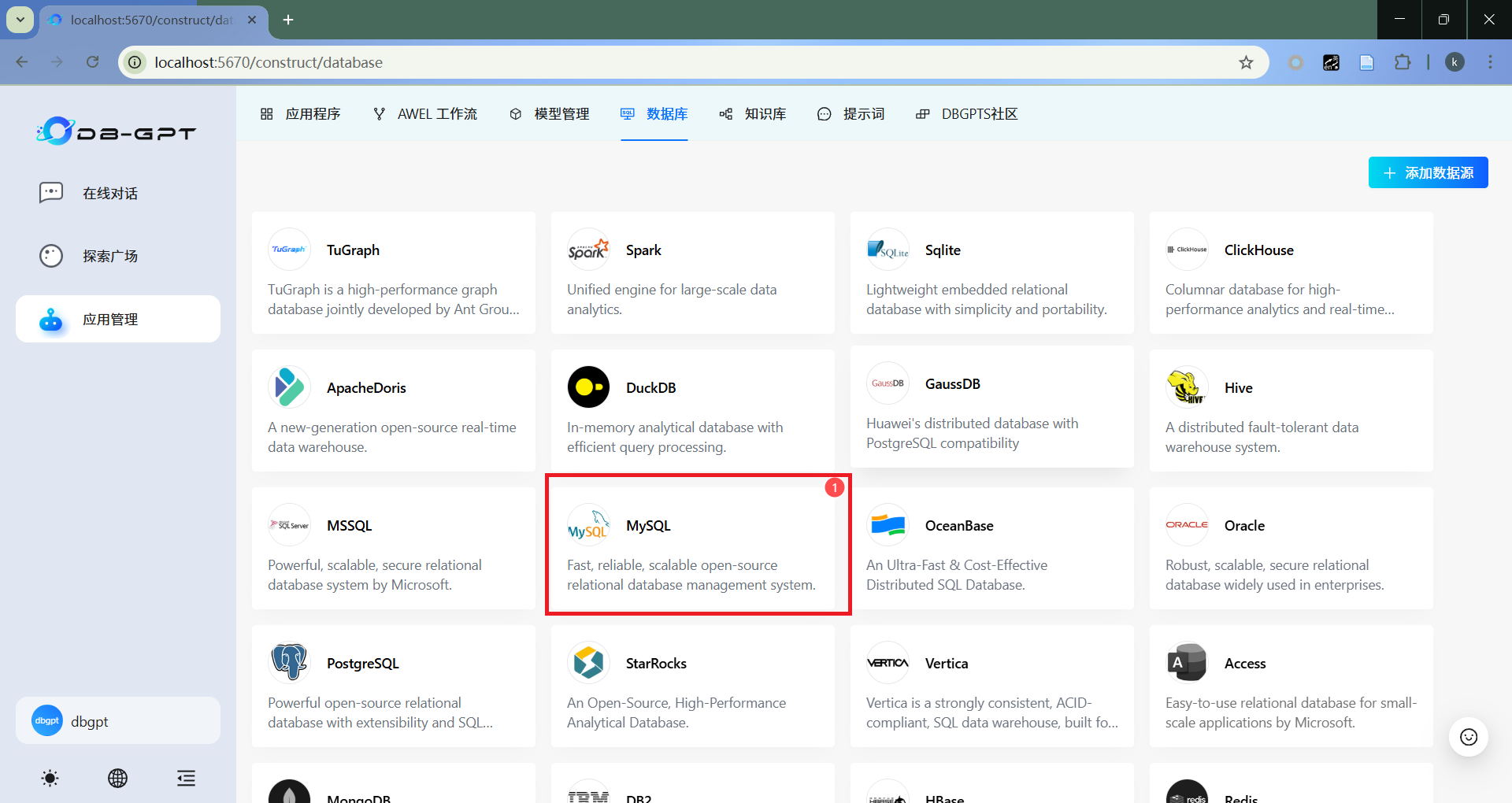Click the browser address bar
Viewport: 1512px width, 803px height.
[x=677, y=62]
